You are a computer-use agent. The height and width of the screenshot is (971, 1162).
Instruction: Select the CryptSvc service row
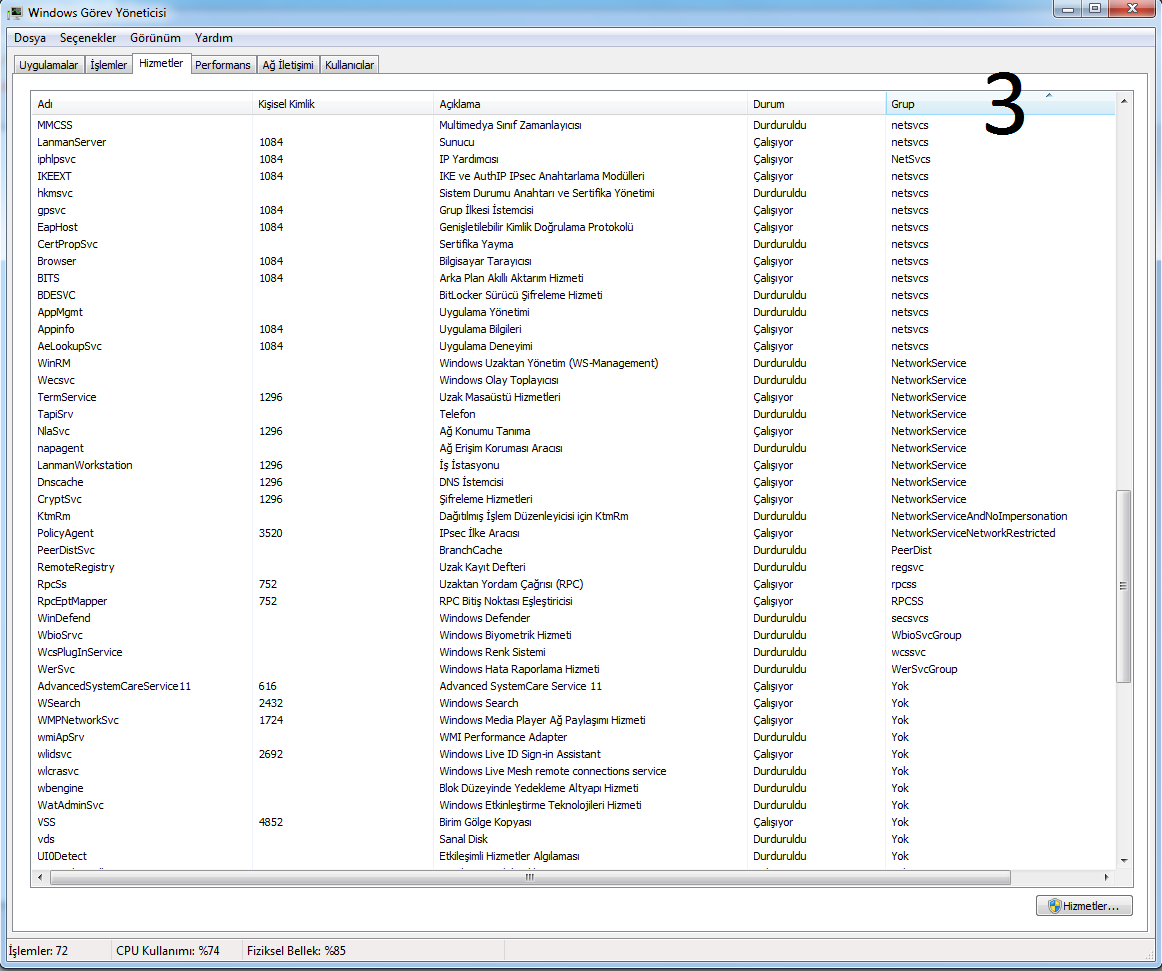click(573, 500)
